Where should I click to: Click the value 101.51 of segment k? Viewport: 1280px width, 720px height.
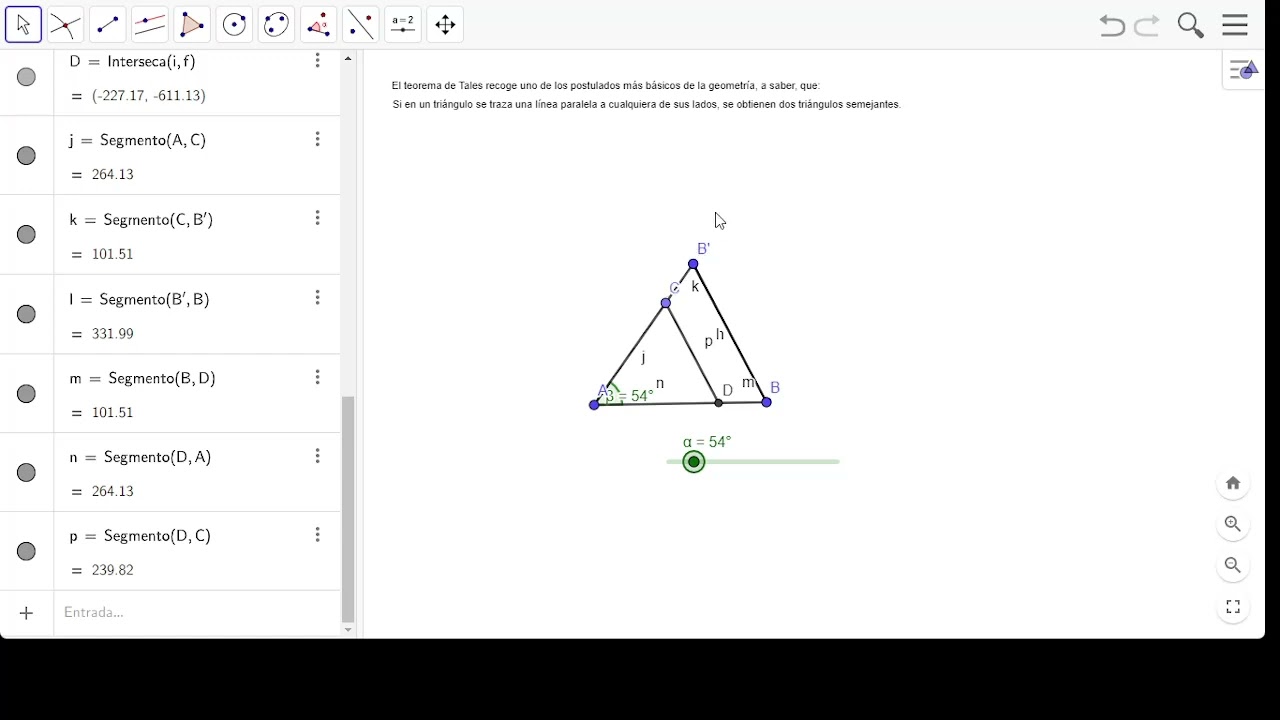[x=112, y=255]
